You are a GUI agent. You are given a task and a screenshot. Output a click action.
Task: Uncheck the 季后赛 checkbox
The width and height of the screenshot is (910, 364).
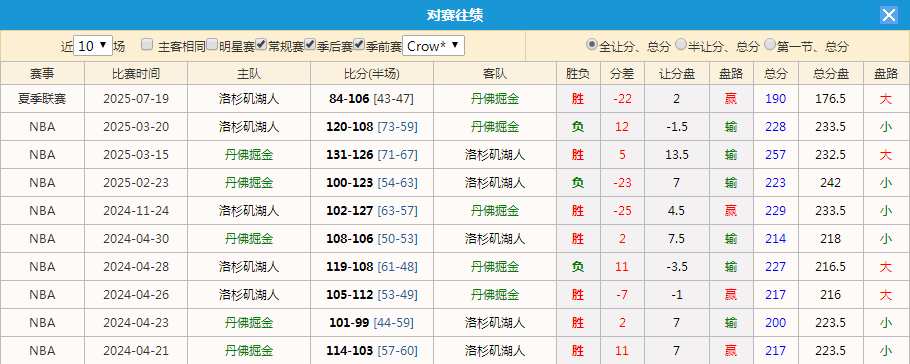click(310, 44)
